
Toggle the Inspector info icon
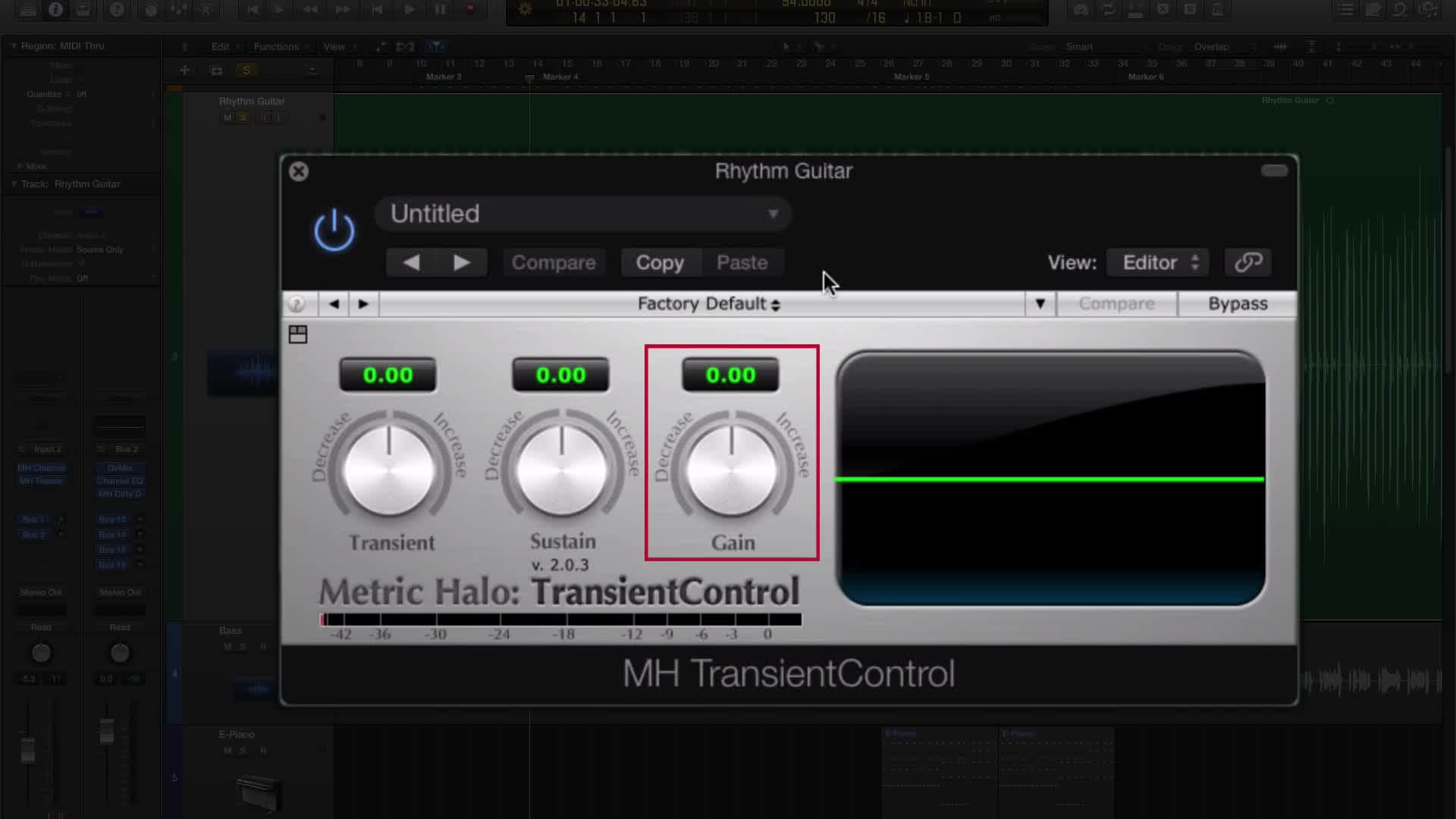point(55,10)
